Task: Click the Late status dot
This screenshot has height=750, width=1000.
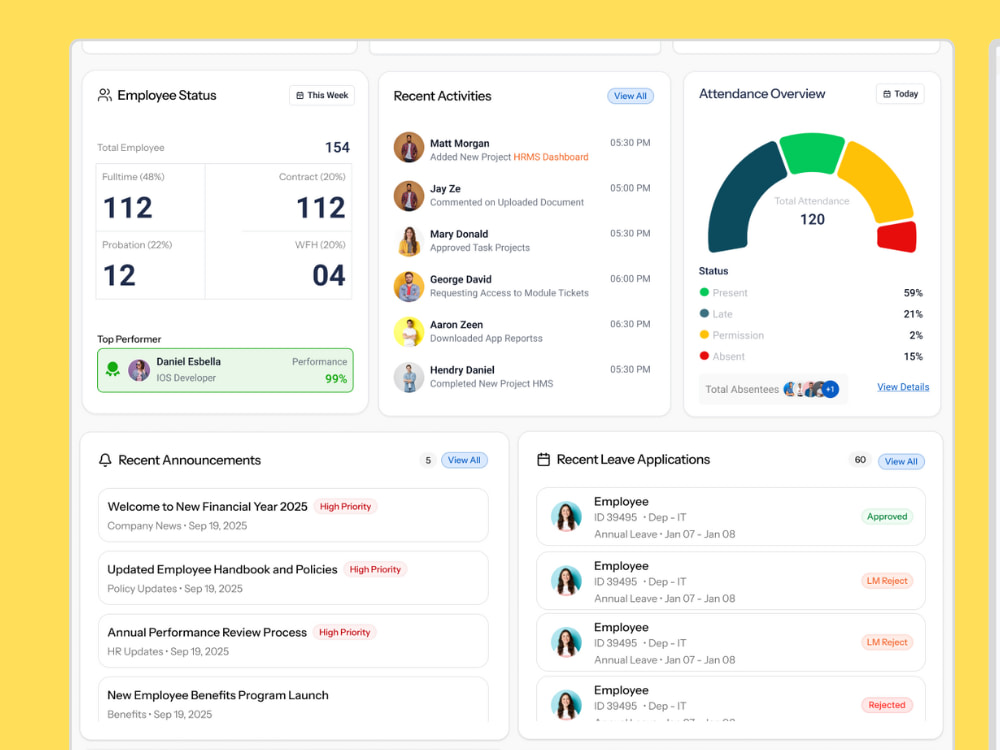Action: (x=704, y=313)
